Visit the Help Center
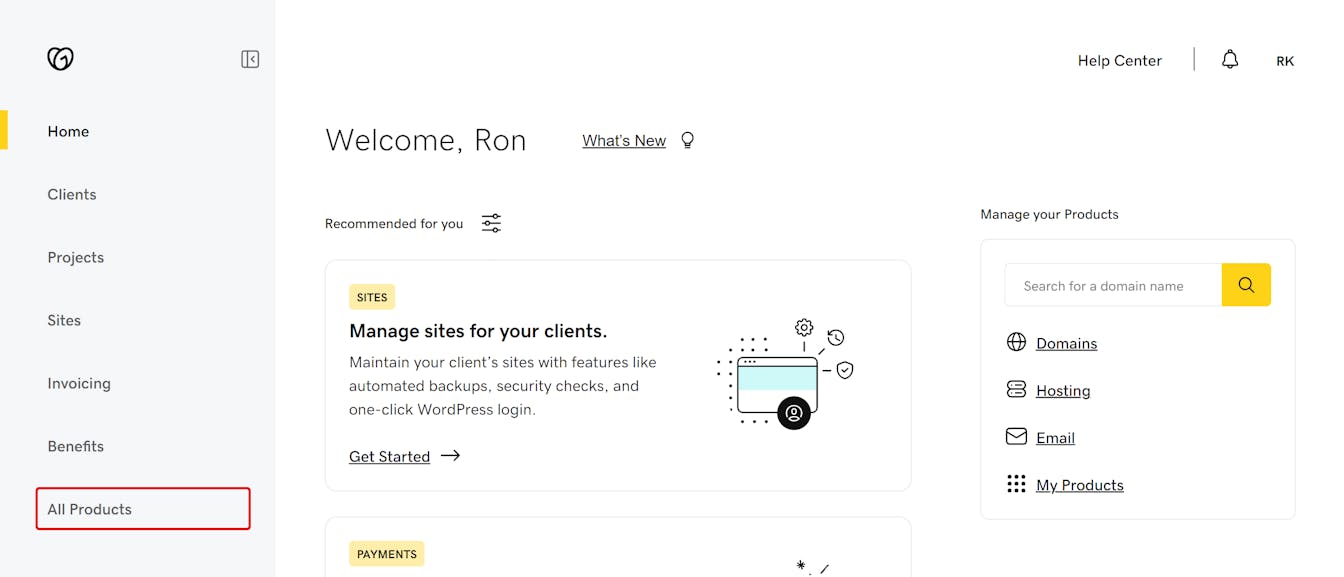This screenshot has width=1344, height=577. (1119, 61)
